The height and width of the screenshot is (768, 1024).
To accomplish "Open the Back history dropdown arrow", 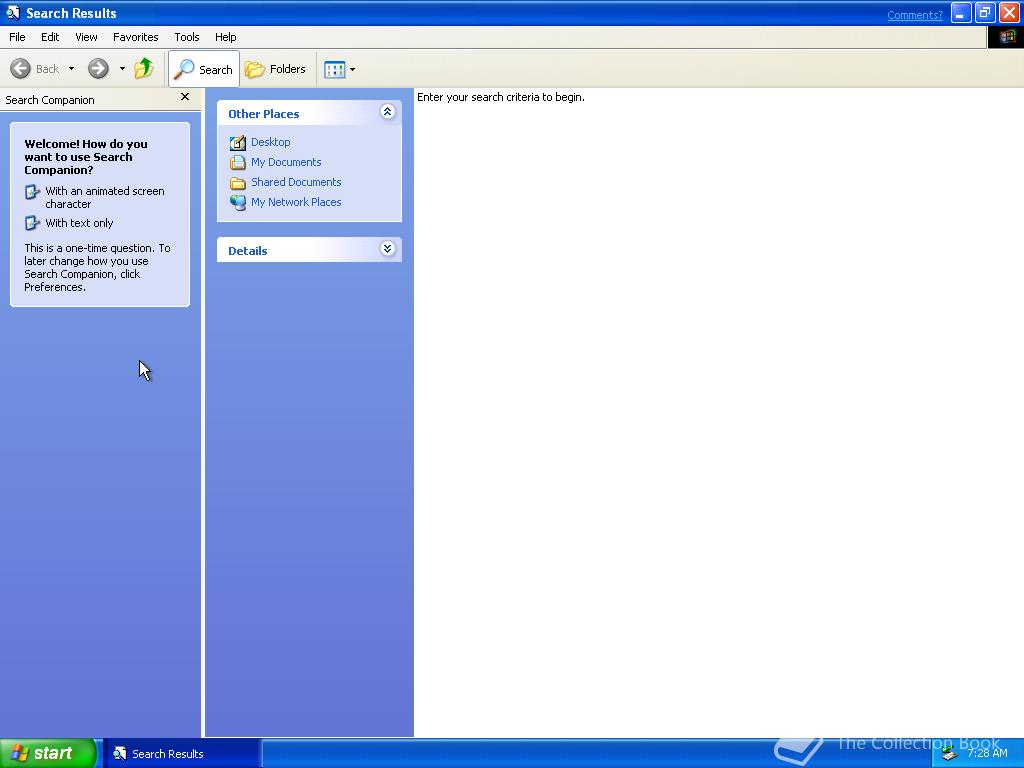I will pos(71,69).
